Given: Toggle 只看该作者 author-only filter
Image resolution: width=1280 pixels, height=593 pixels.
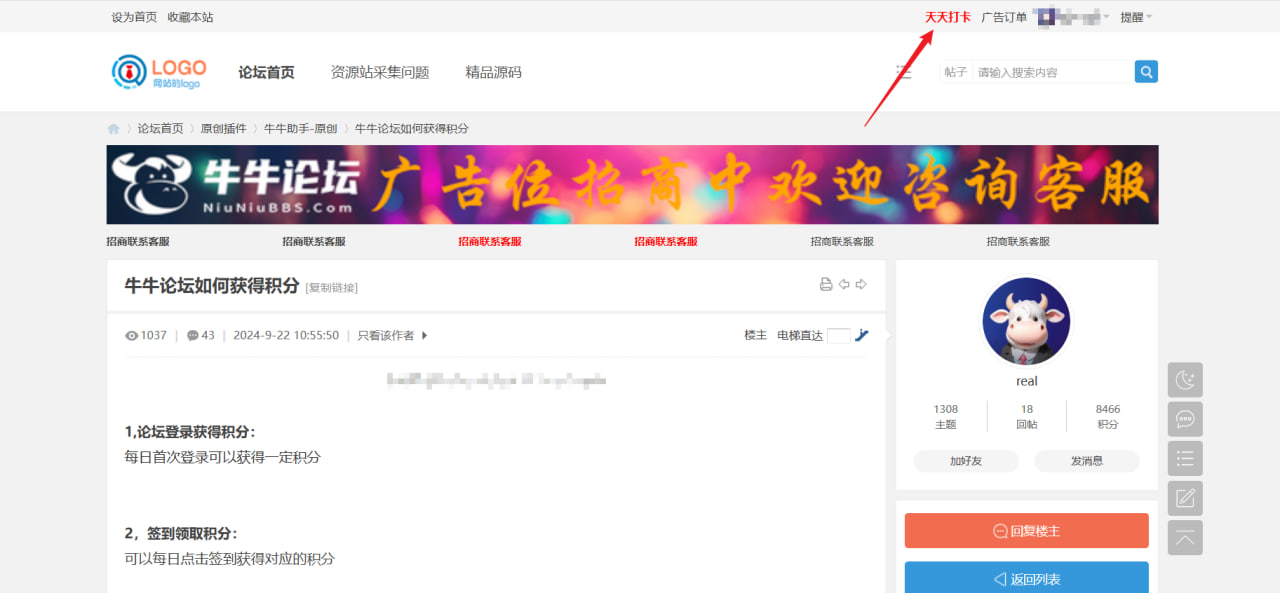Looking at the screenshot, I should (392, 336).
